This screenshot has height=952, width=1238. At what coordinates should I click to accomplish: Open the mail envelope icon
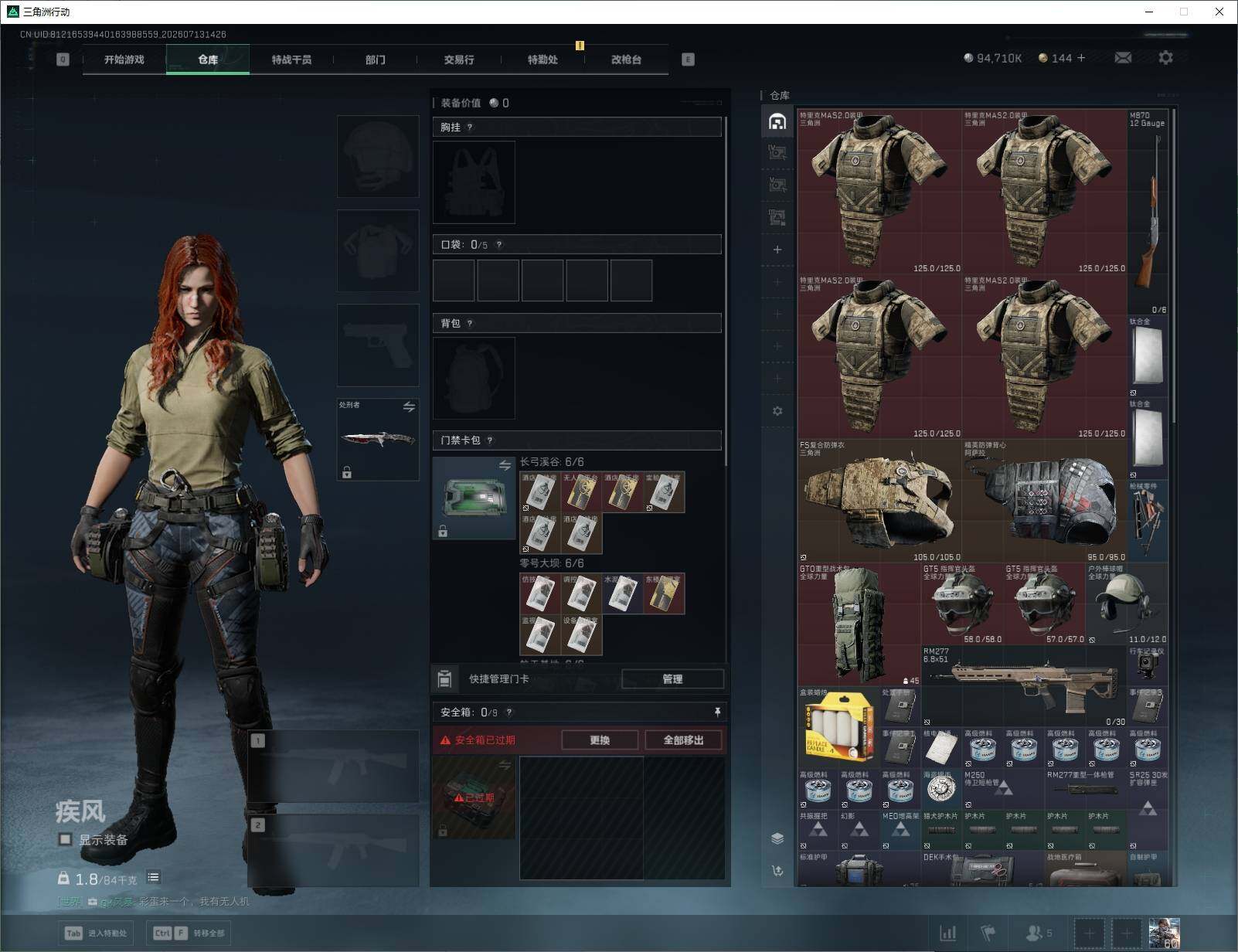click(1123, 58)
